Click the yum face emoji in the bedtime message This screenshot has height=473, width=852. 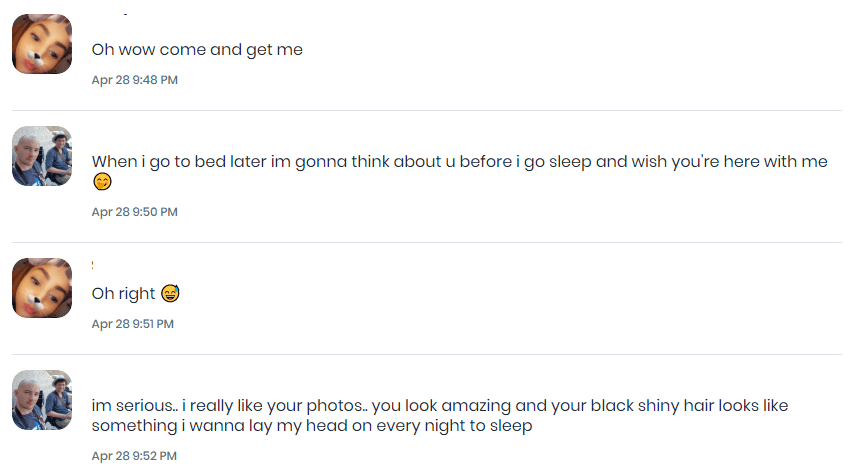[101, 182]
